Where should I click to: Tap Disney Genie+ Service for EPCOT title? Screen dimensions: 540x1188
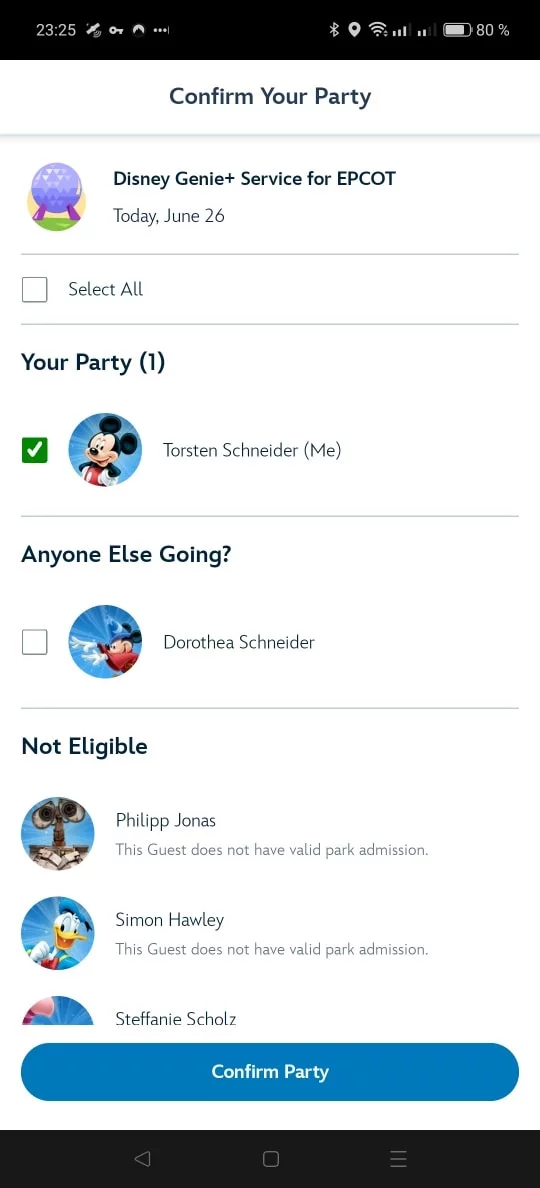pos(254,179)
